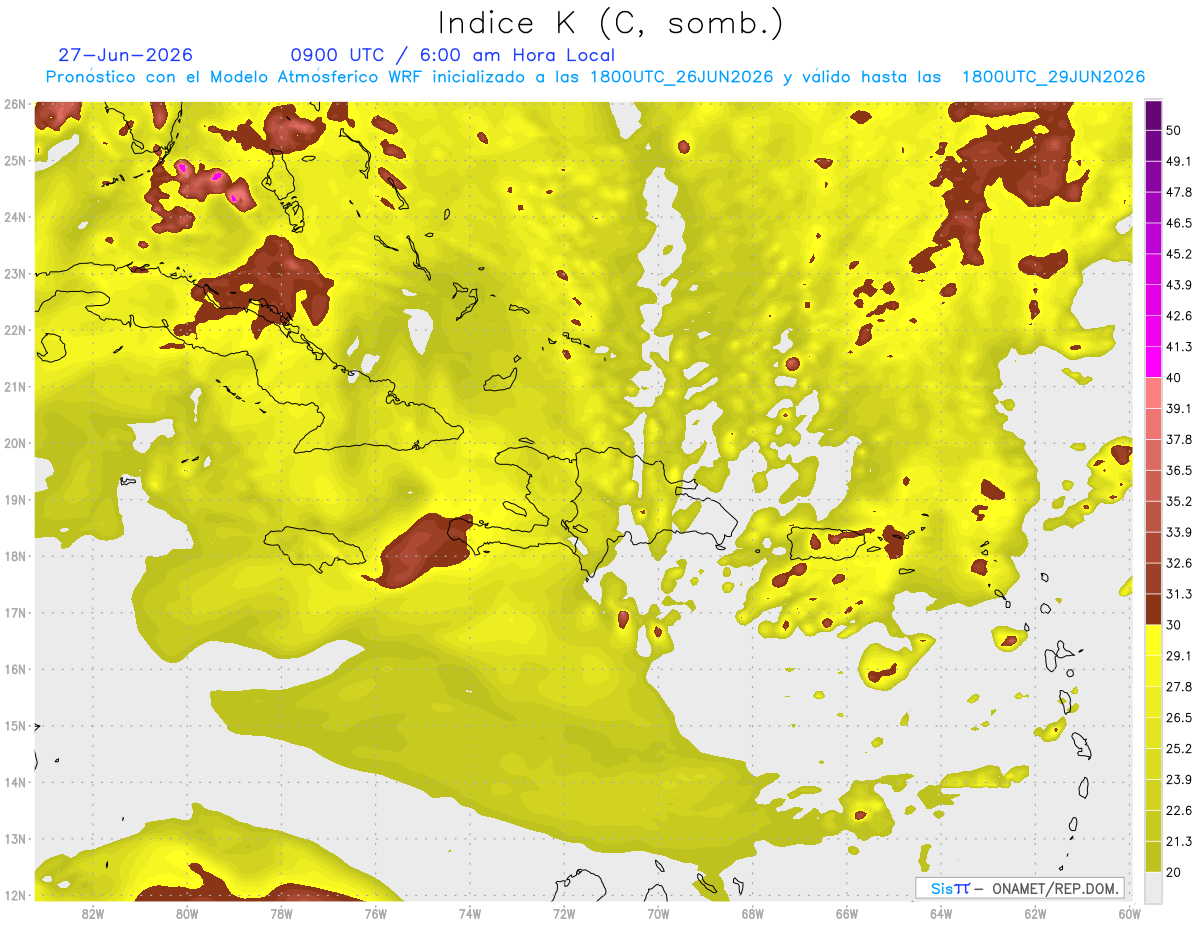Click the colorbar label '29.1'
Image resolution: width=1200 pixels, height=927 pixels.
click(1179, 655)
